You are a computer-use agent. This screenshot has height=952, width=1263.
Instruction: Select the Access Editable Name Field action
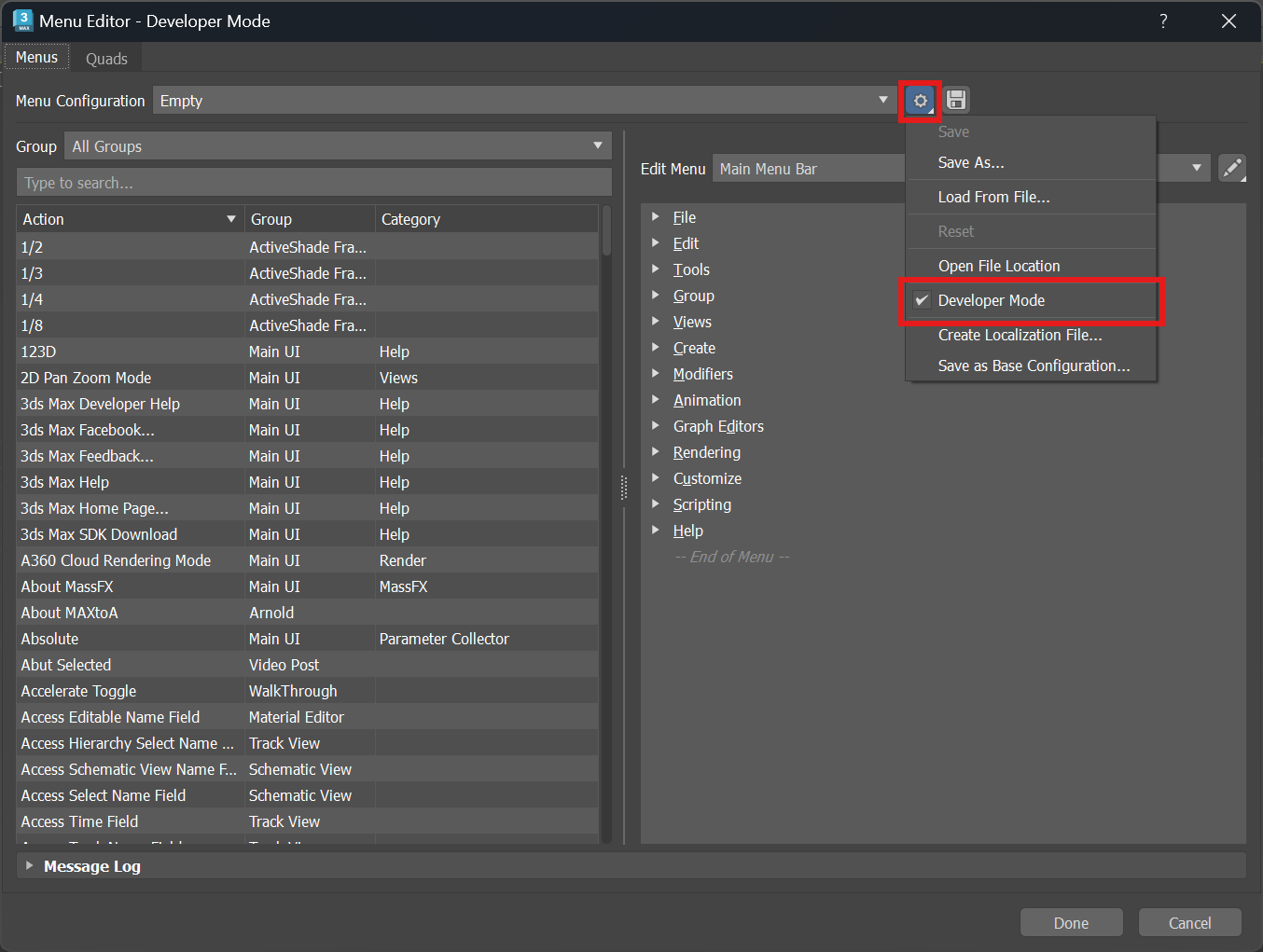pyautogui.click(x=308, y=717)
